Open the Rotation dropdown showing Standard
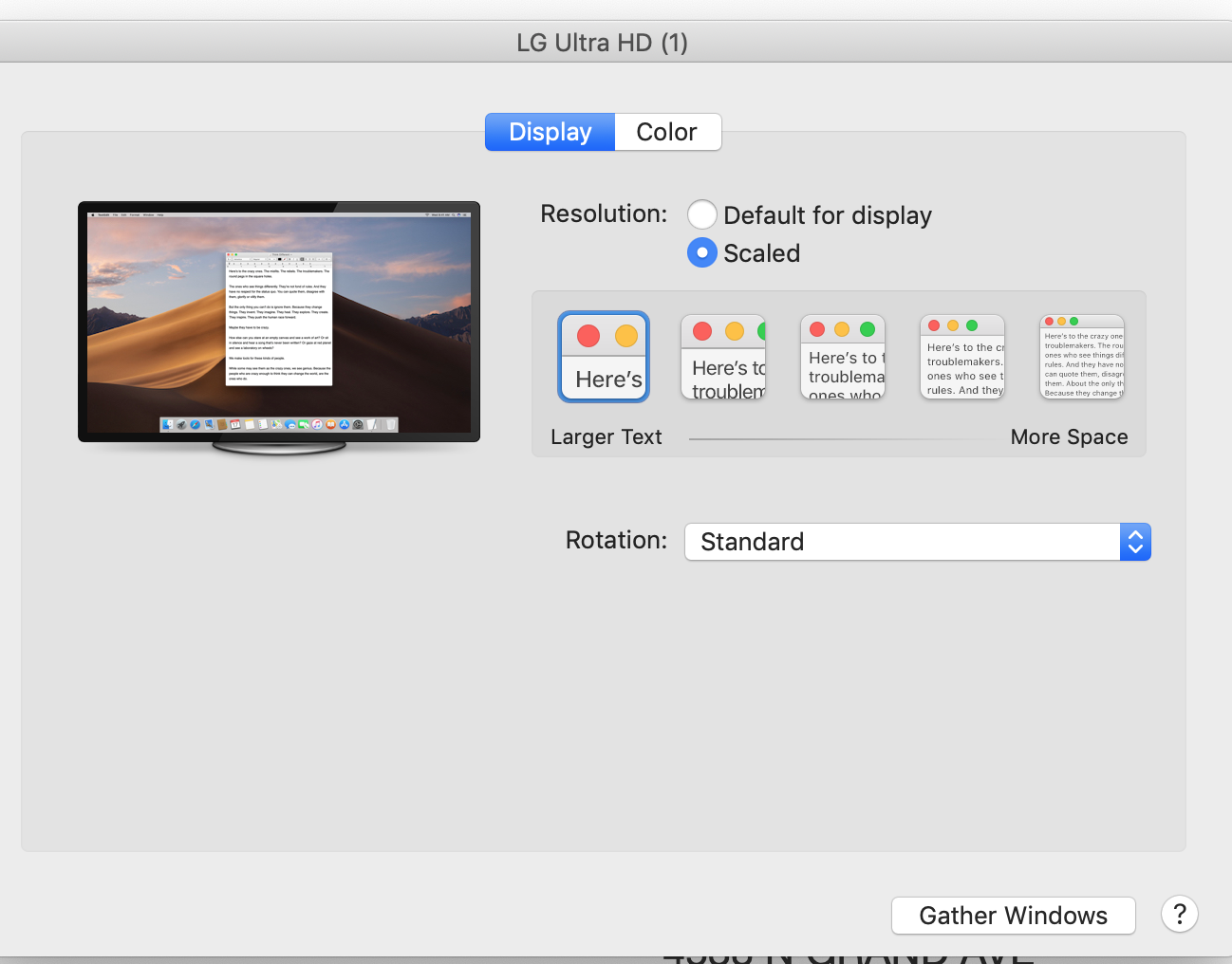 coord(902,542)
